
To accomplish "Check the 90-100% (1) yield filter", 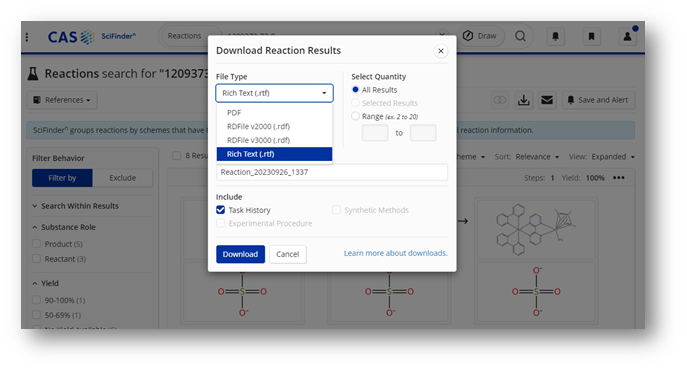I will point(36,300).
